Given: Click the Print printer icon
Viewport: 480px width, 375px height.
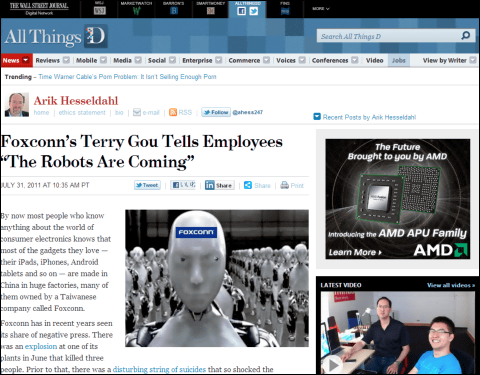Looking at the screenshot, I should pos(284,185).
